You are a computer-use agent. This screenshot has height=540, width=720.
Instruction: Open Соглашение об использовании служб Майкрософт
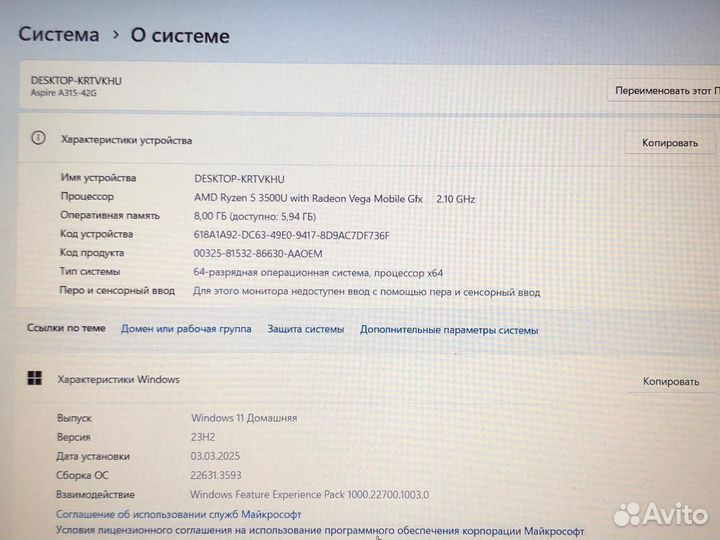click(178, 514)
